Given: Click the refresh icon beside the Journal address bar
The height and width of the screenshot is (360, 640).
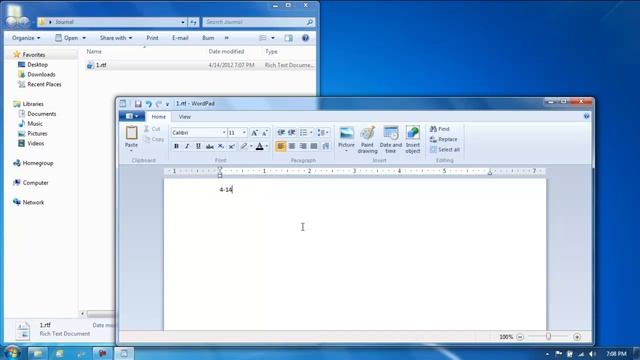Looking at the screenshot, I should pyautogui.click(x=193, y=22).
